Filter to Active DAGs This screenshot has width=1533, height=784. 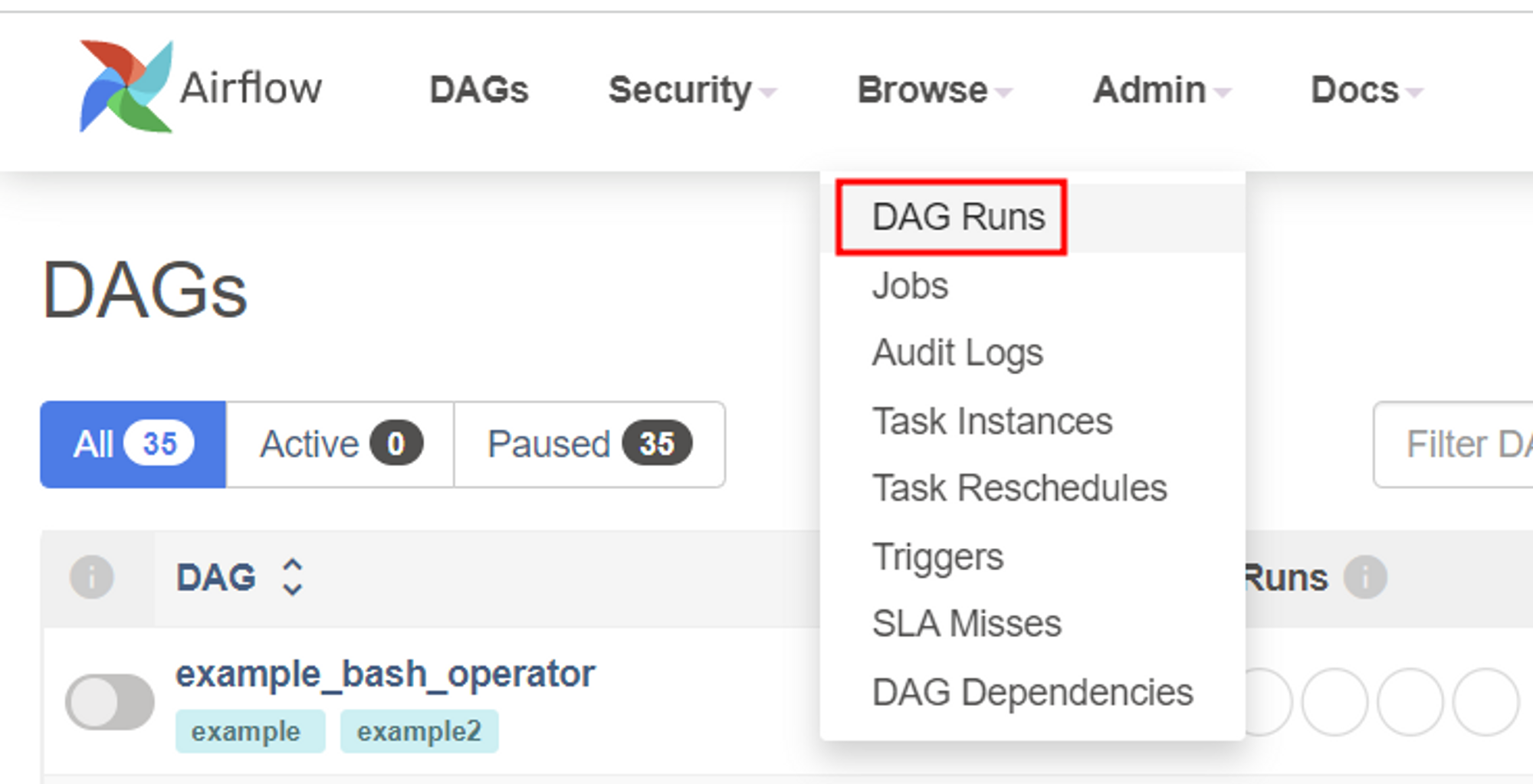tap(340, 444)
